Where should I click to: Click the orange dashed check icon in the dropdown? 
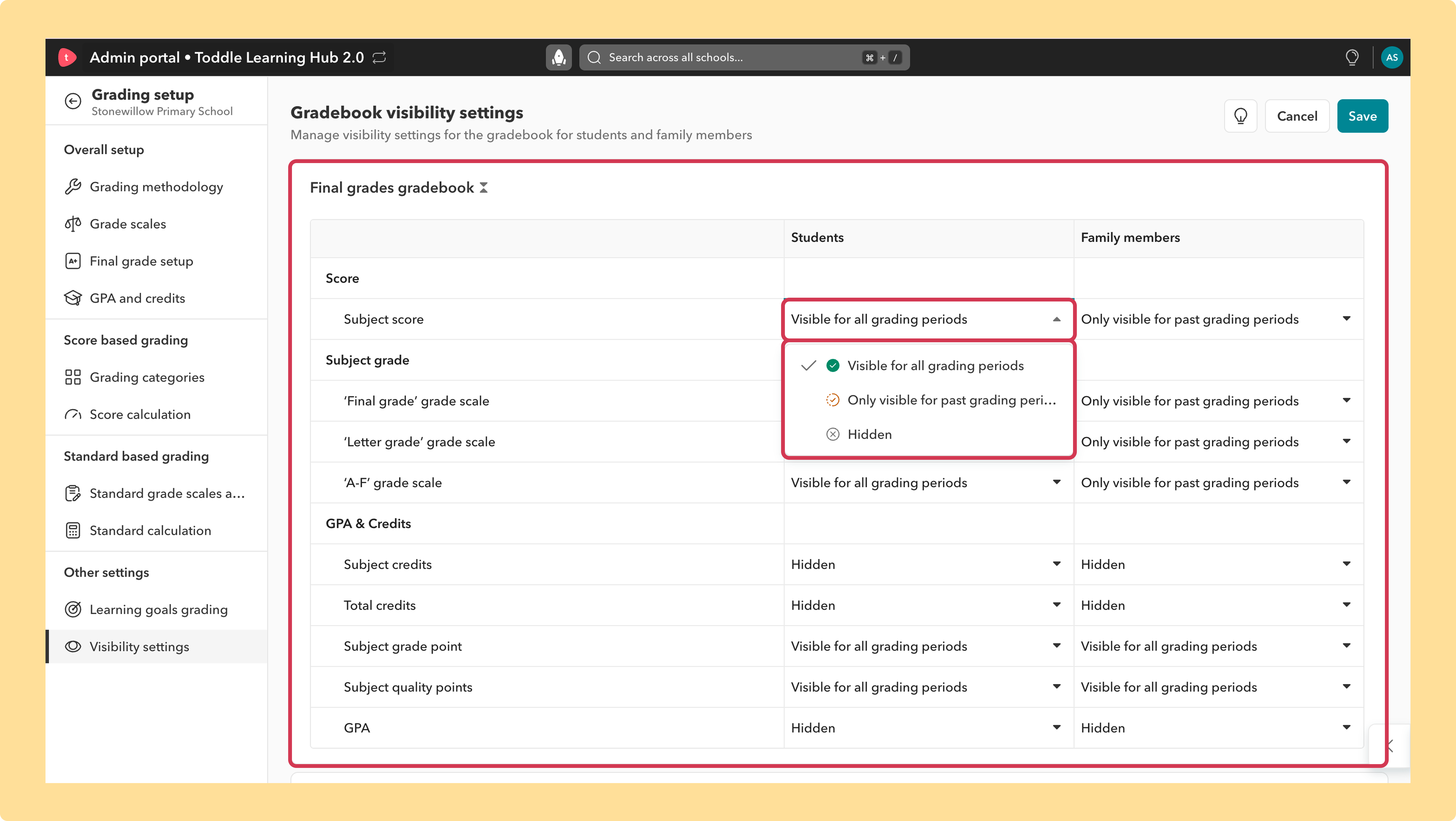point(833,400)
